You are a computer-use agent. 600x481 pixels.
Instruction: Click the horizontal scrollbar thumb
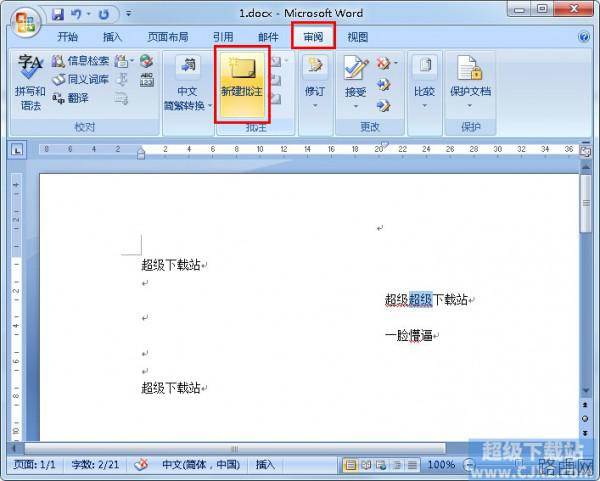235,448
